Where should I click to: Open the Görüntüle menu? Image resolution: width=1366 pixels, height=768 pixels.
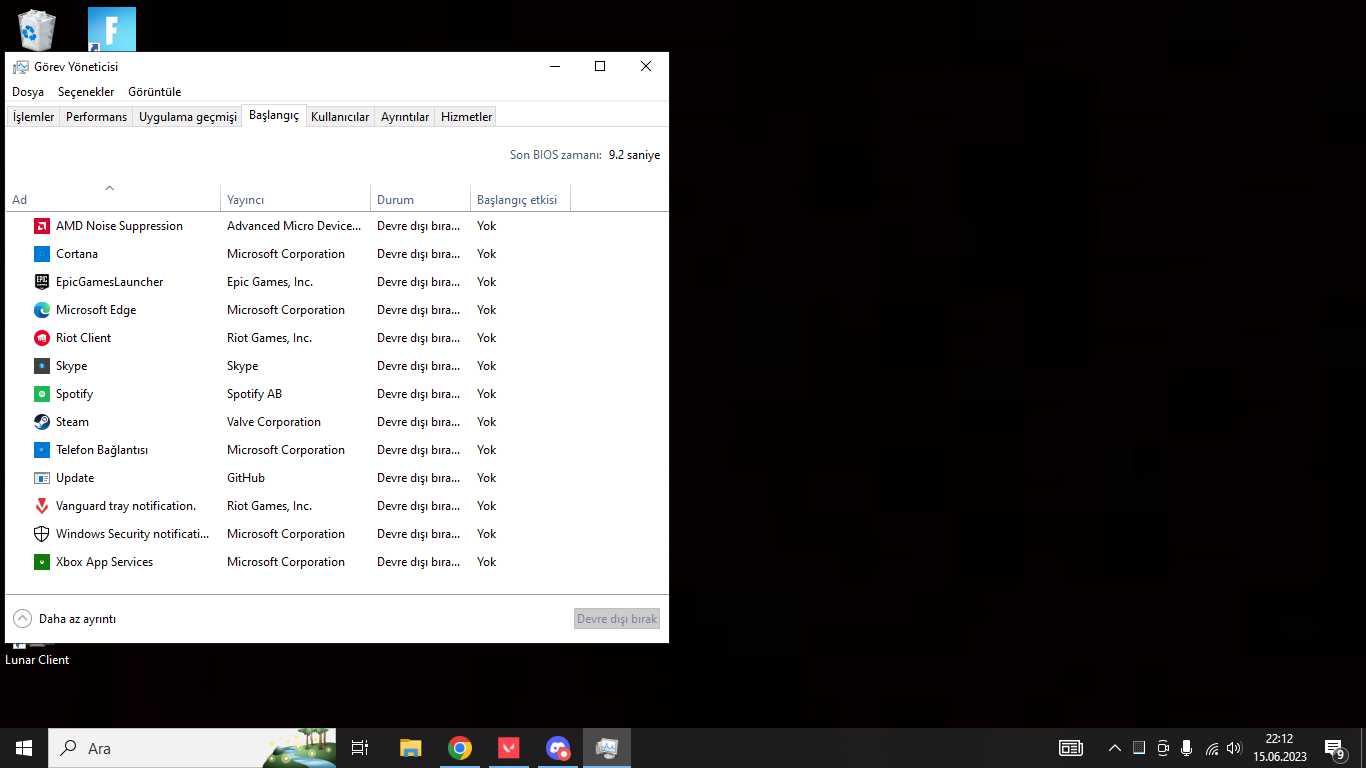click(155, 92)
